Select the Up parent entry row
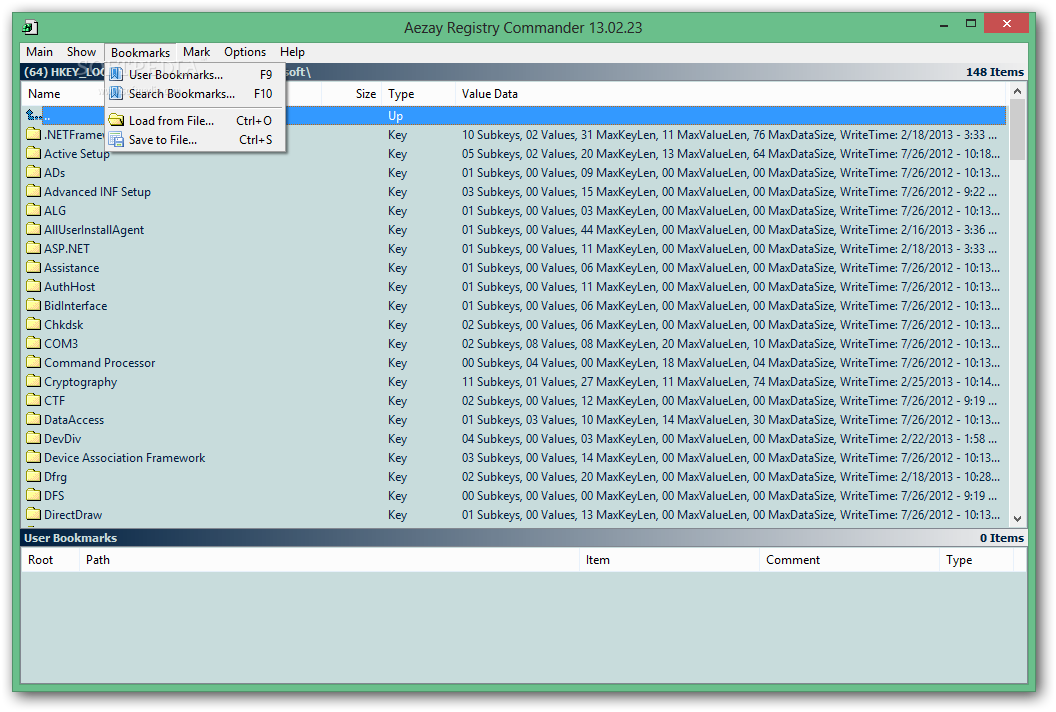This screenshot has height=712, width=1056. coord(514,116)
